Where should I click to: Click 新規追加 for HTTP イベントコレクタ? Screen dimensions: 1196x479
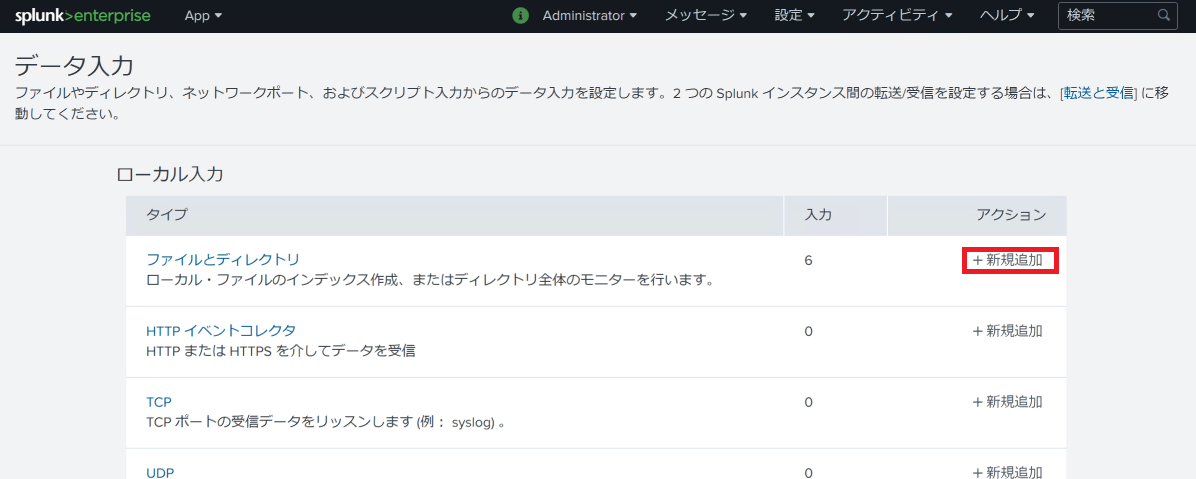tap(1008, 331)
